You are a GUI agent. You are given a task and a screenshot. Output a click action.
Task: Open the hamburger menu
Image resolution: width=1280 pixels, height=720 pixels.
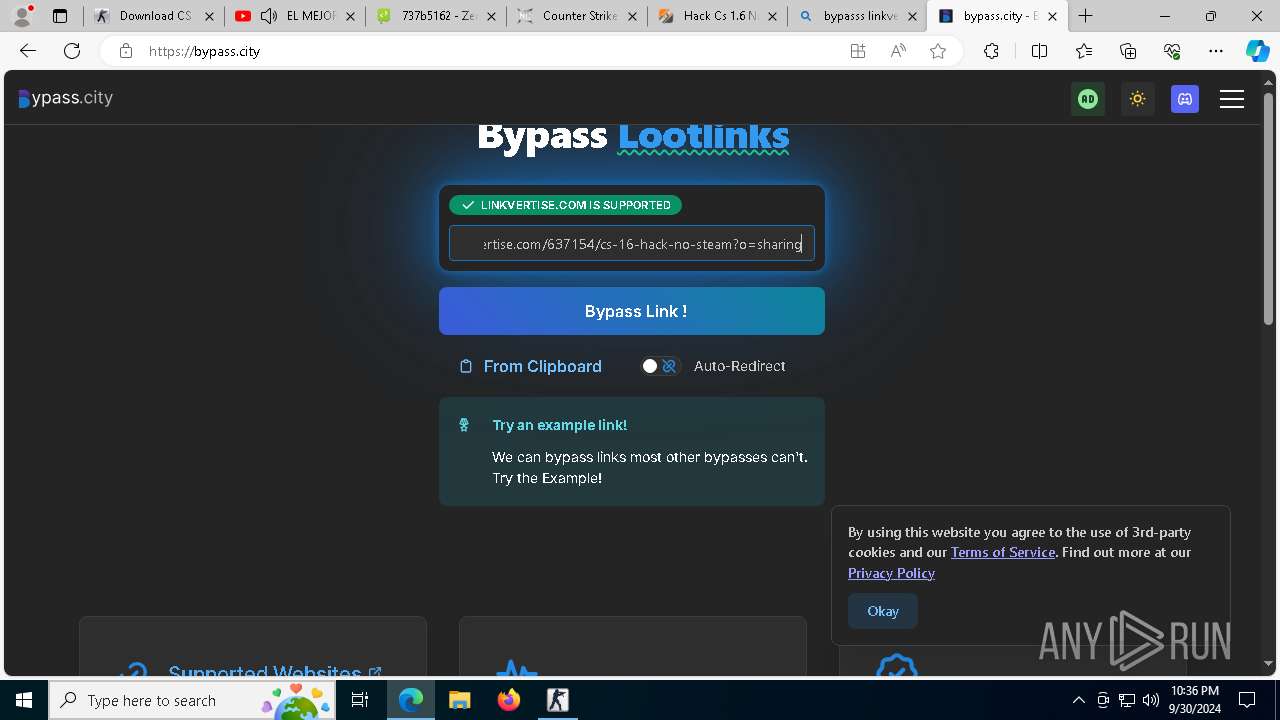coord(1232,99)
